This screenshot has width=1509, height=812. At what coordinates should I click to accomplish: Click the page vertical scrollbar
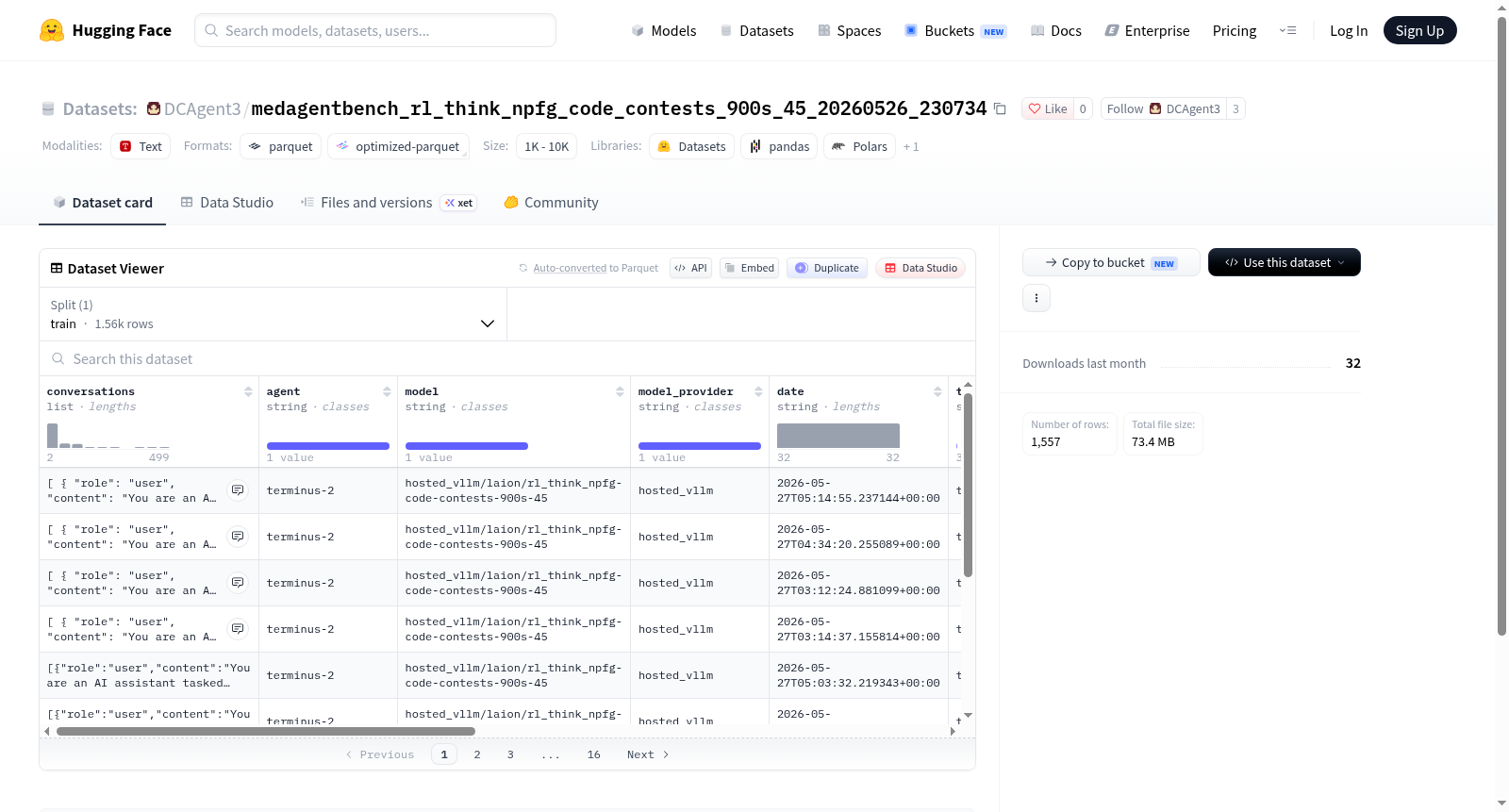[1501, 325]
